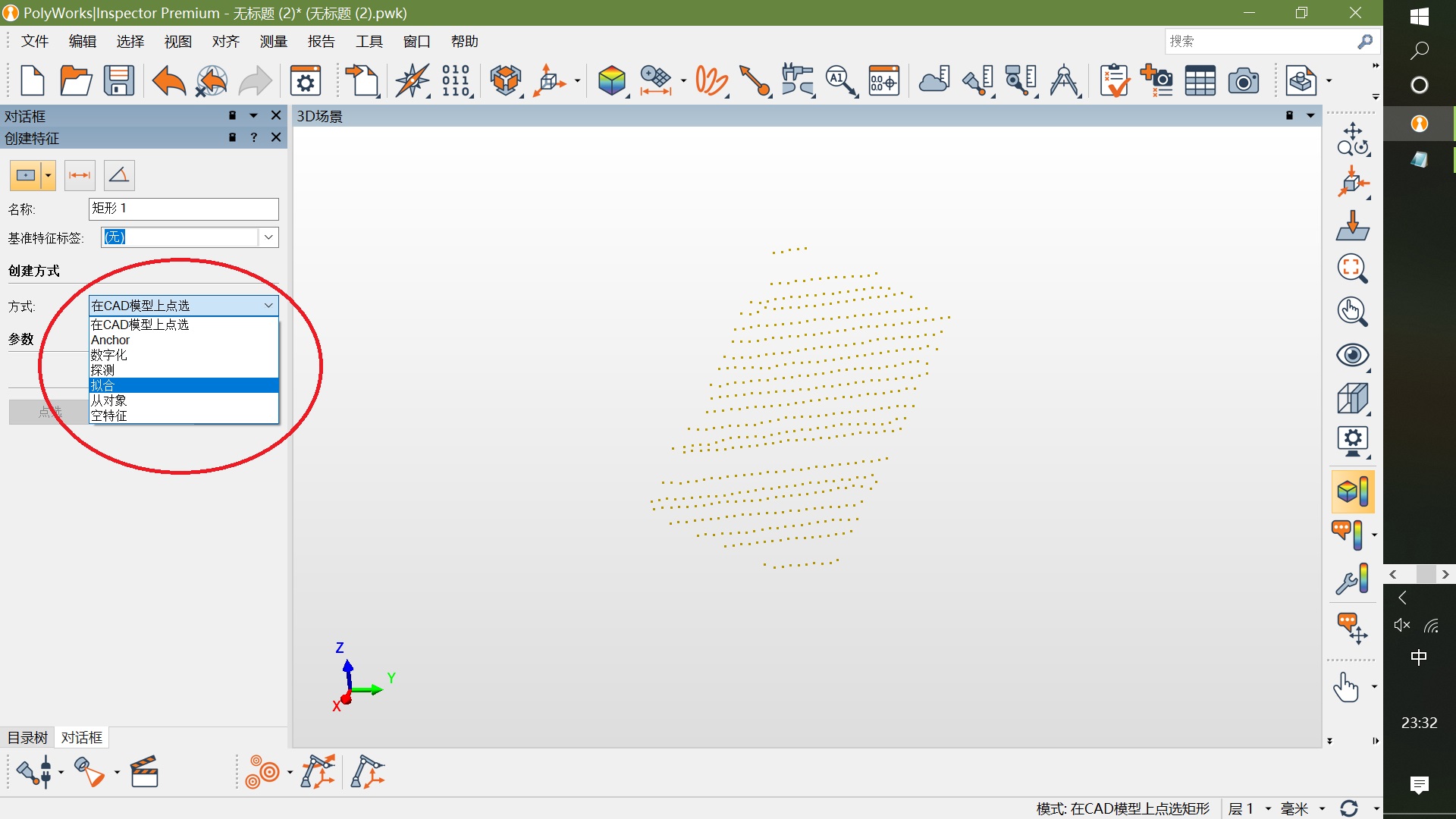
Task: Open the 毫米 units dropdown in status bar
Action: tap(1322, 808)
